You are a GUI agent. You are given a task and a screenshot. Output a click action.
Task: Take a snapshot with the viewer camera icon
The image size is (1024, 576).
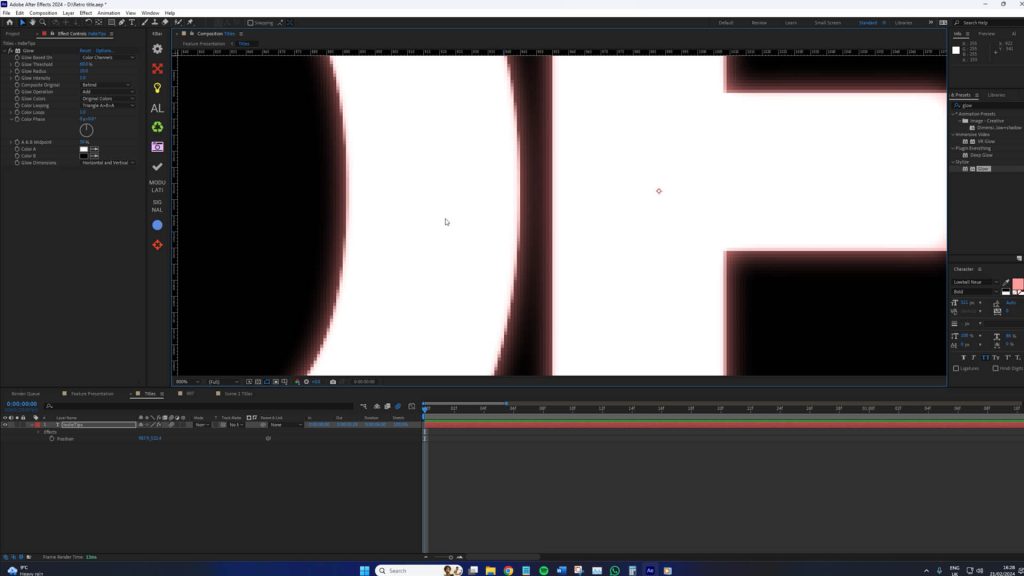(332, 381)
